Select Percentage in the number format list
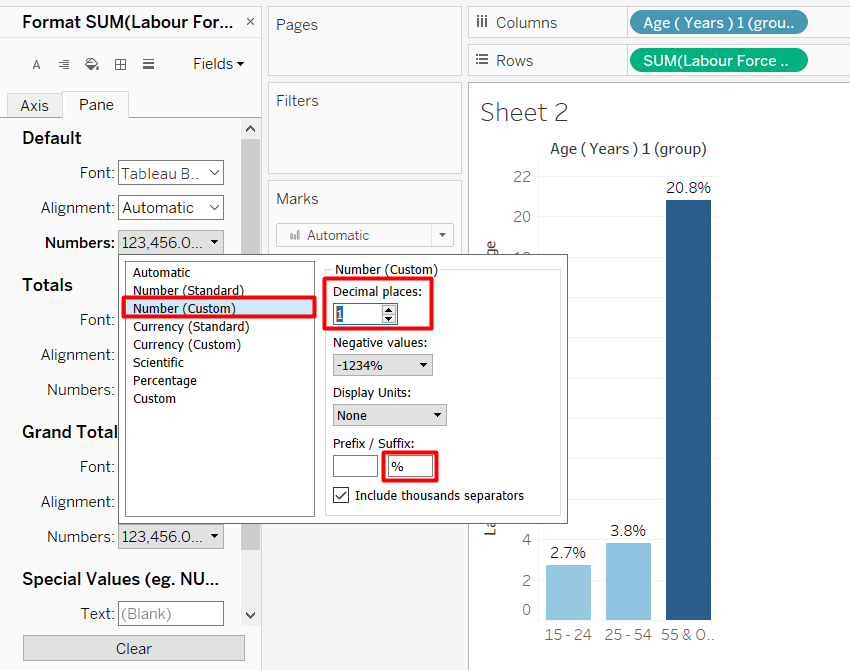This screenshot has width=850, height=670. coord(165,380)
